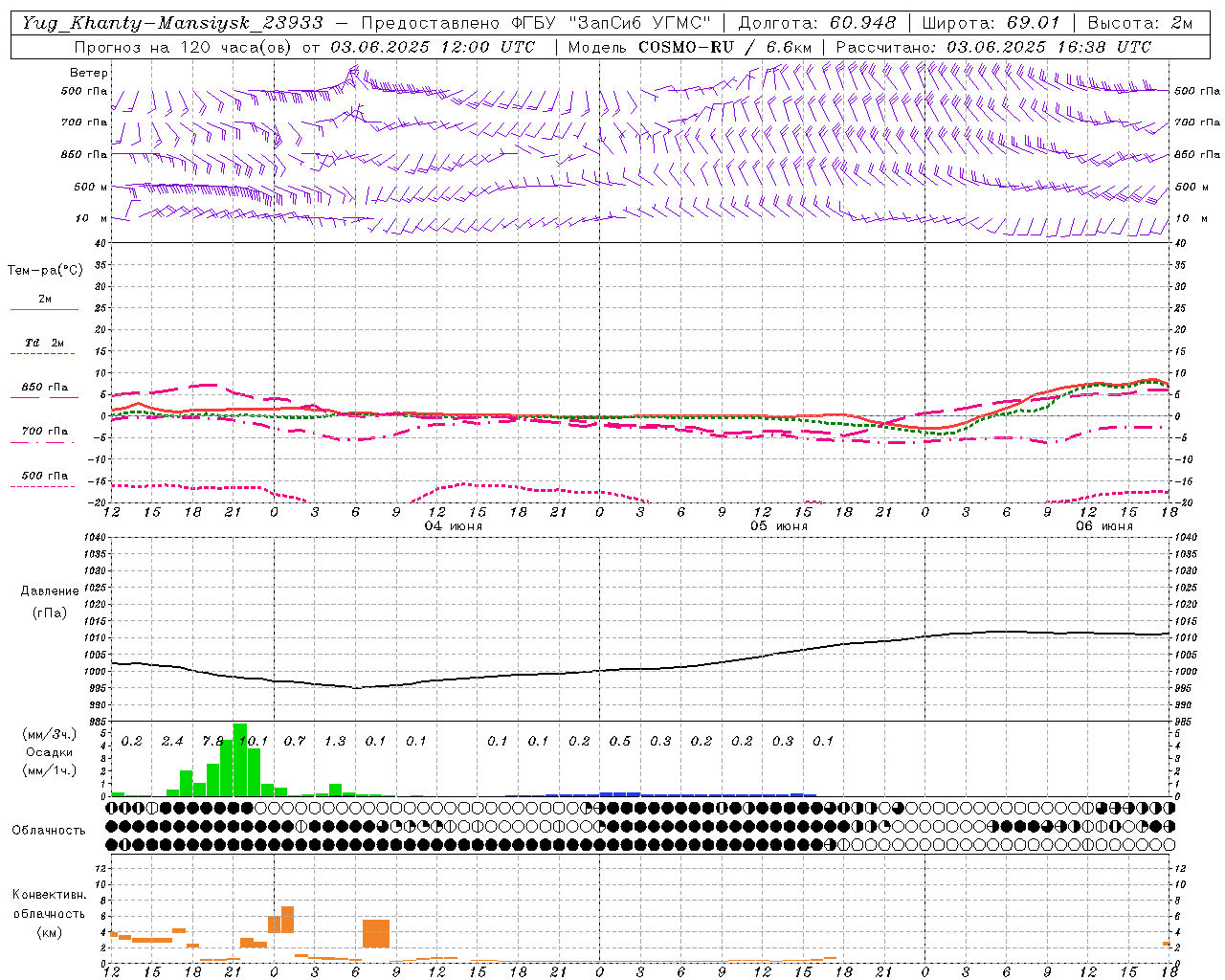The image size is (1225, 980).
Task: Click the large orange convective block after 6h
Action: click(376, 933)
